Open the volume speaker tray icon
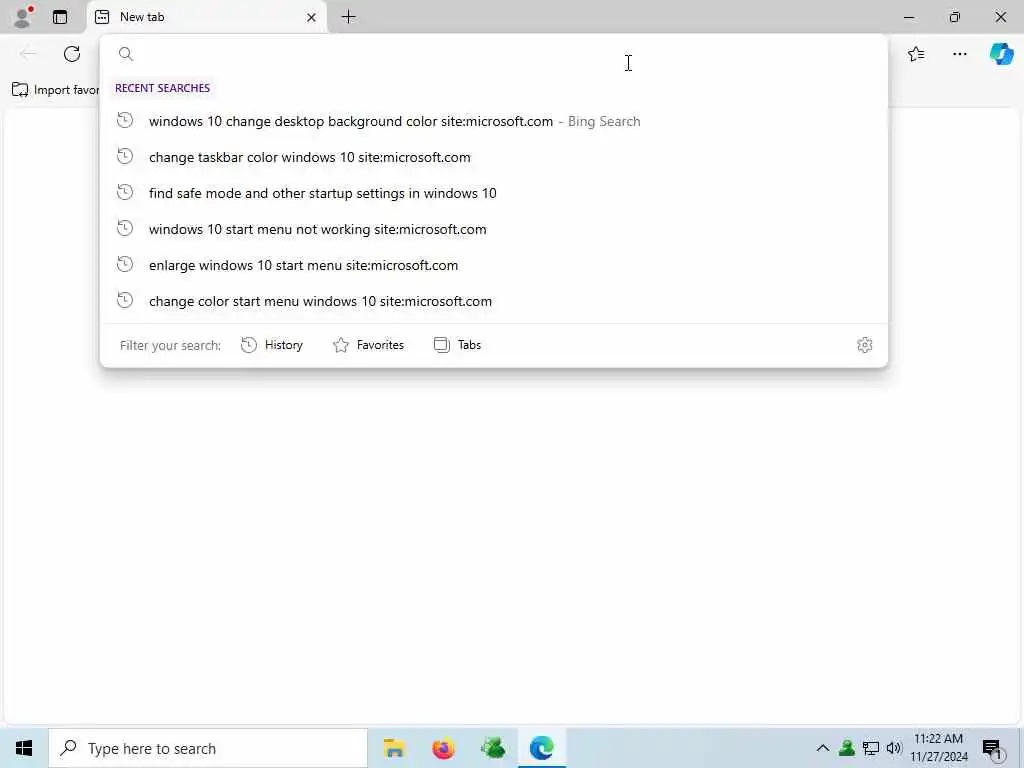 pos(894,748)
